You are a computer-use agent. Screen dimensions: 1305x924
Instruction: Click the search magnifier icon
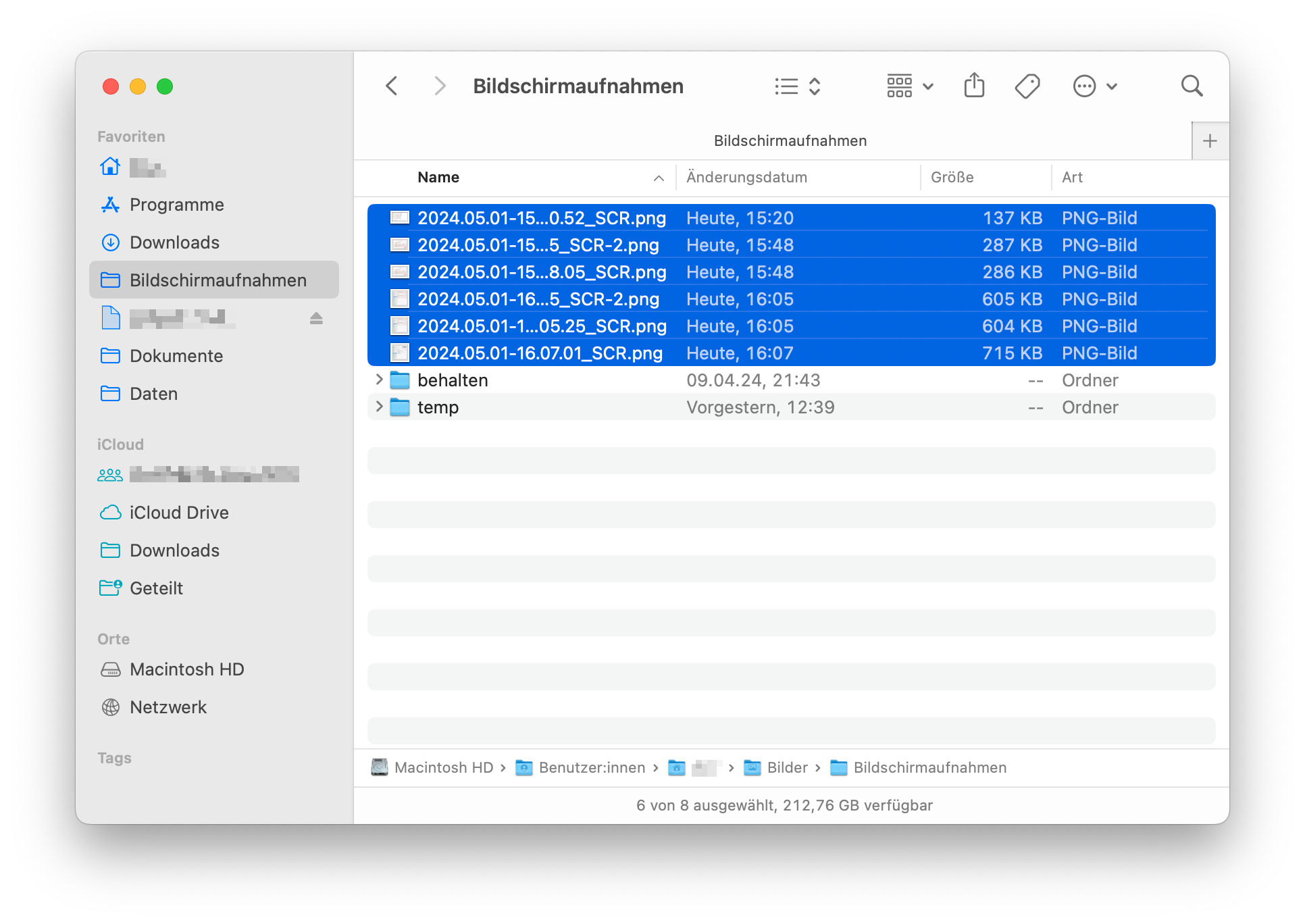pyautogui.click(x=1192, y=86)
